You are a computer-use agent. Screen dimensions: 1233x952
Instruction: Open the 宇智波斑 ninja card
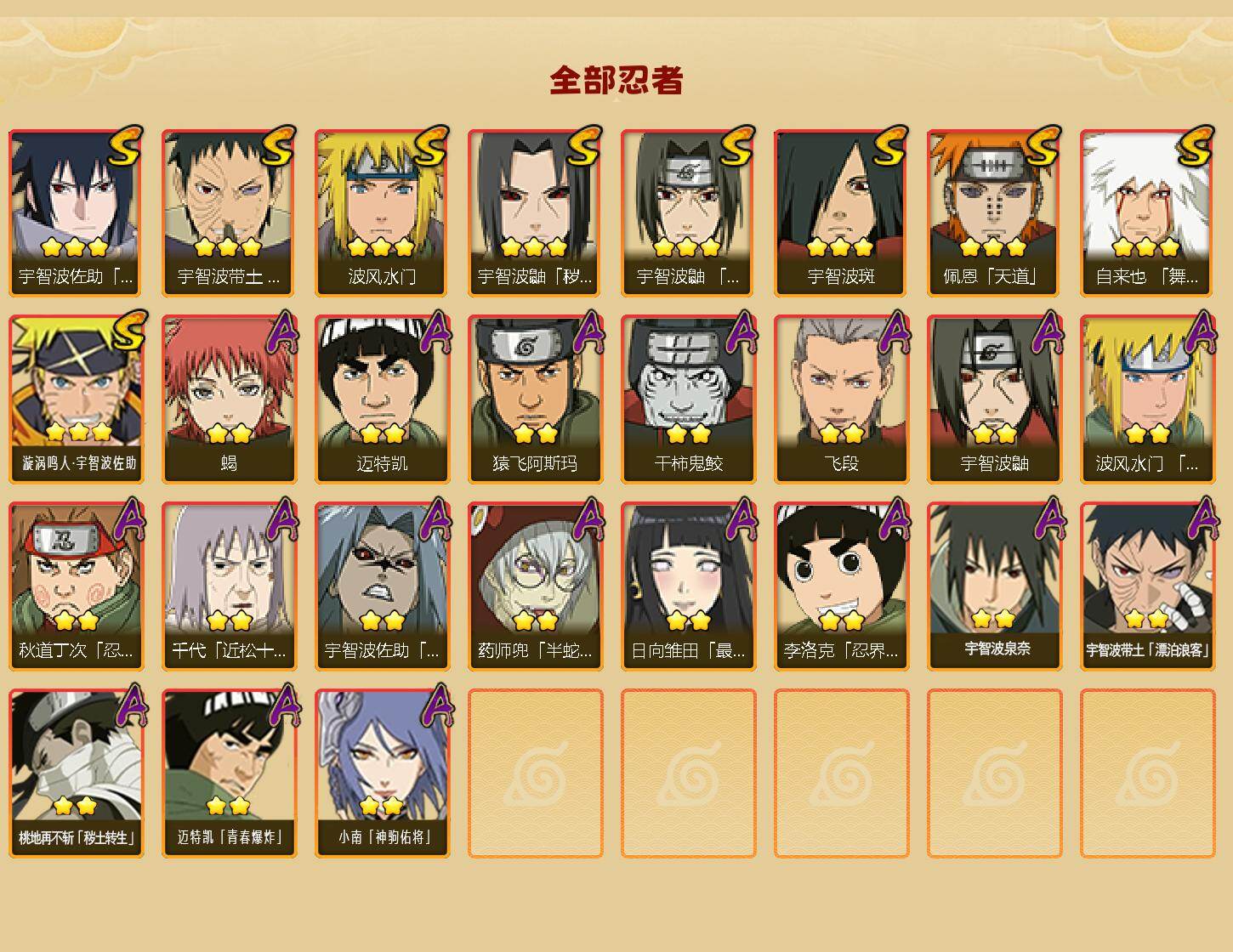[x=841, y=212]
